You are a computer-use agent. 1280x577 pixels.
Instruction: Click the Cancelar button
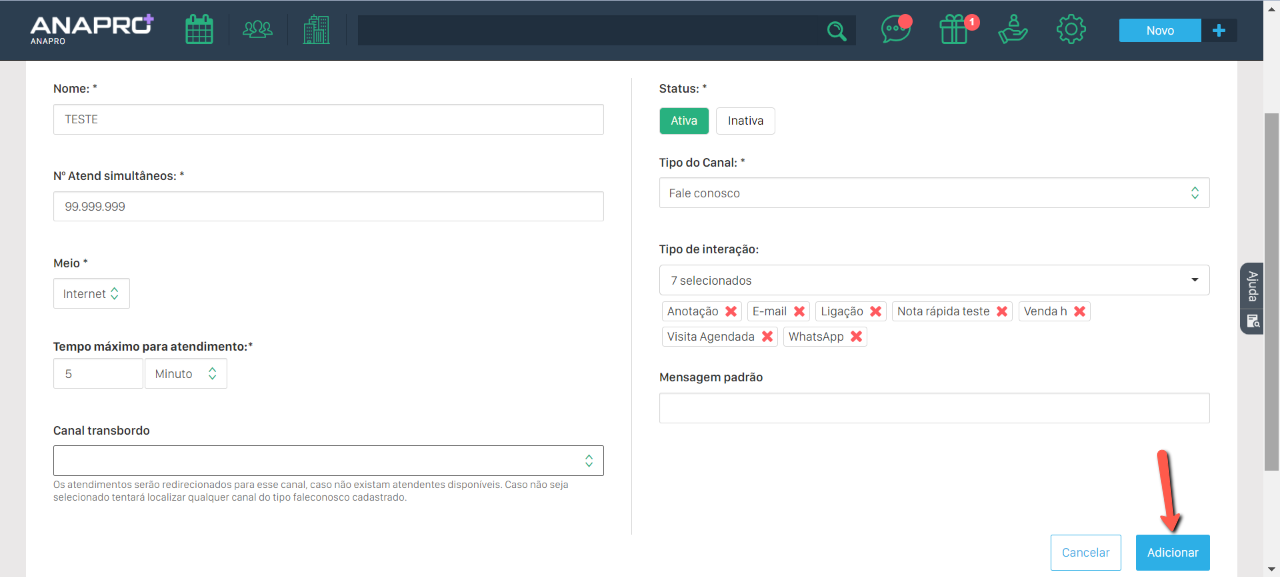[x=1085, y=553]
